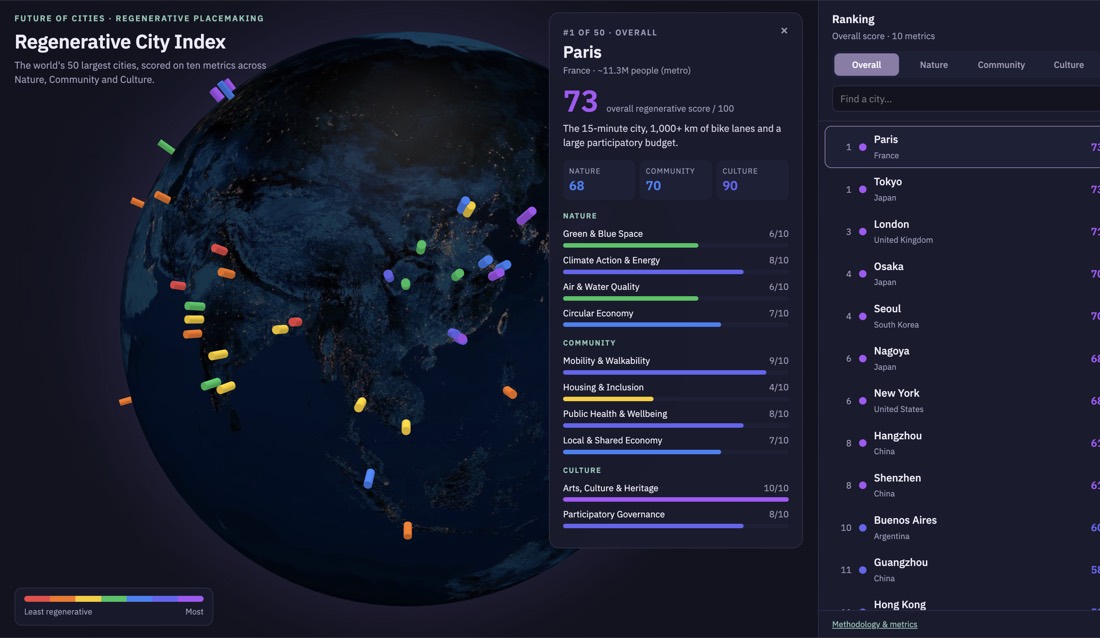The image size is (1100, 638).
Task: Switch to the Nature ranking tab
Action: pos(933,65)
